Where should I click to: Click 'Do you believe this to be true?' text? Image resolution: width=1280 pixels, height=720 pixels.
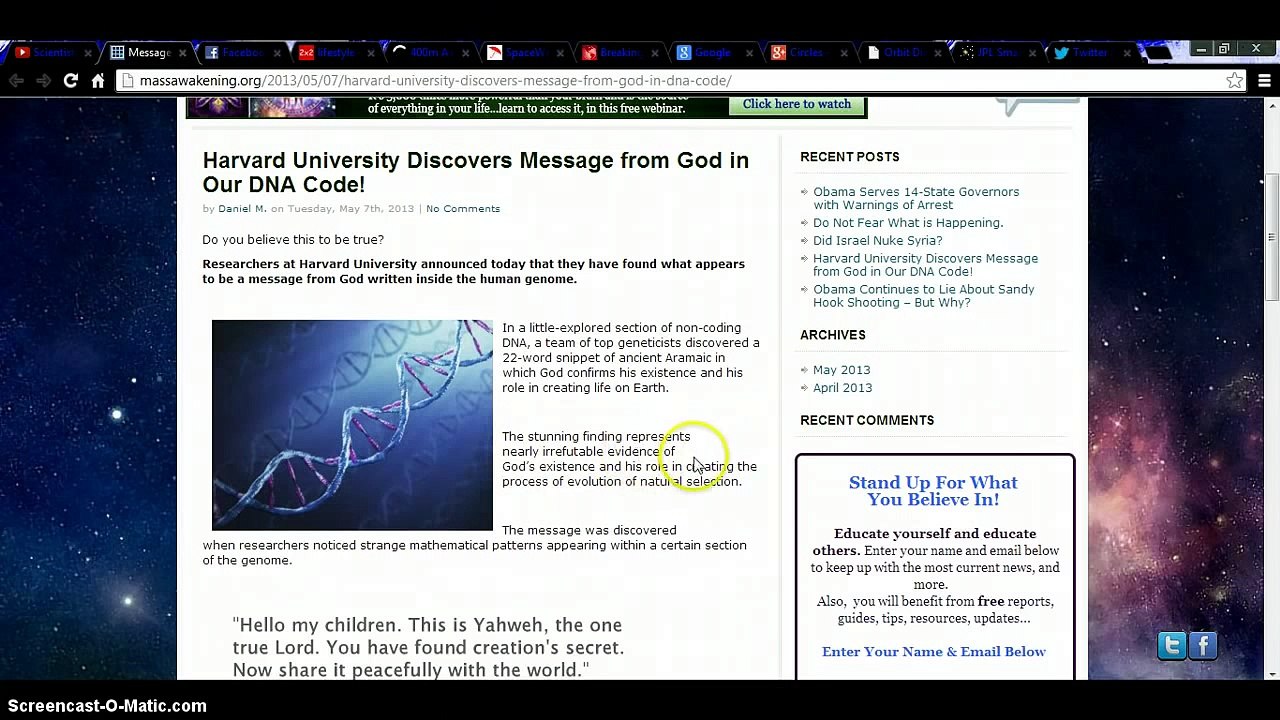(x=293, y=240)
